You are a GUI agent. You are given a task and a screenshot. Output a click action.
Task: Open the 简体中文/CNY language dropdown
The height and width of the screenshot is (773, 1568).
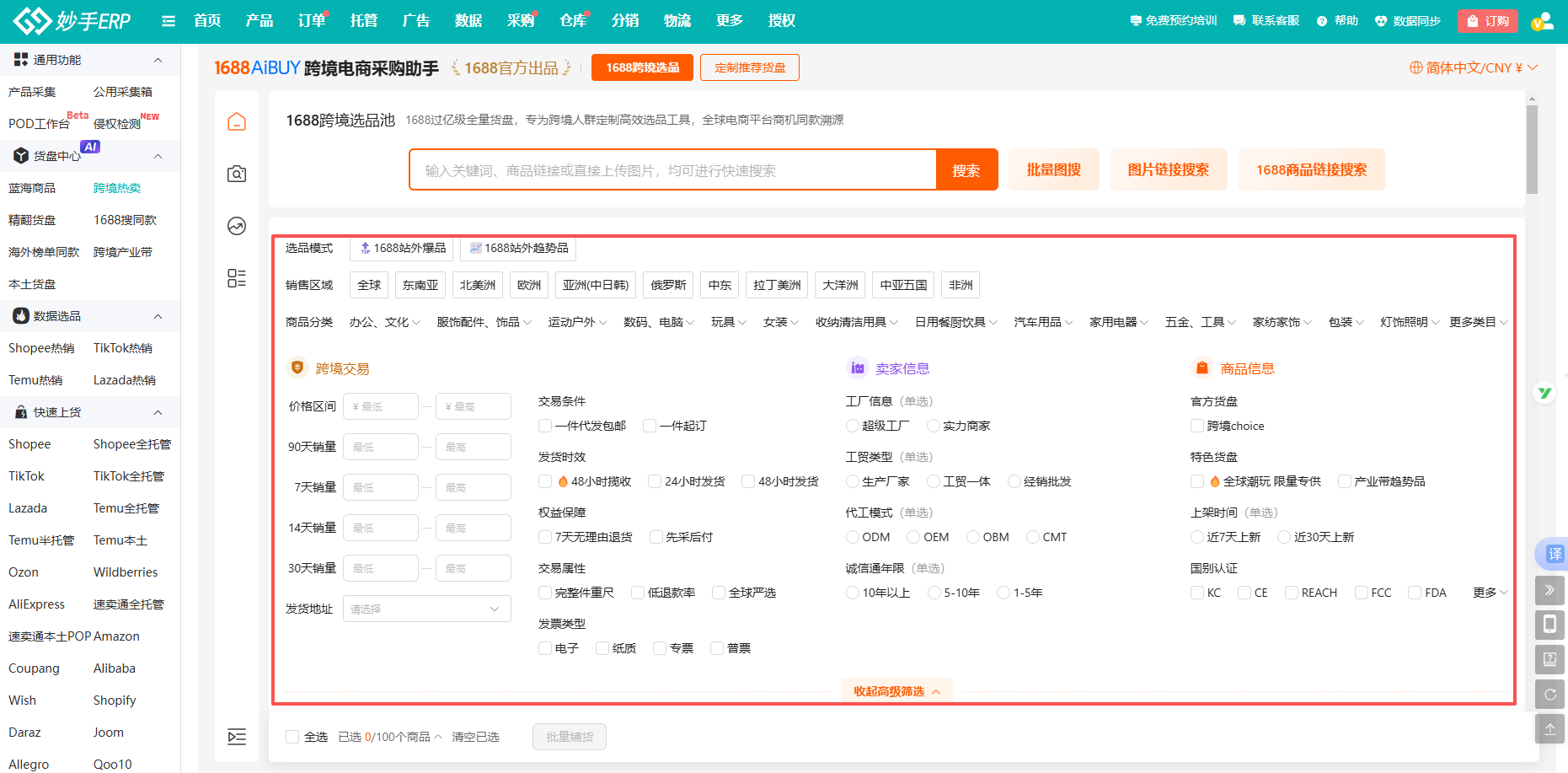[1473, 67]
